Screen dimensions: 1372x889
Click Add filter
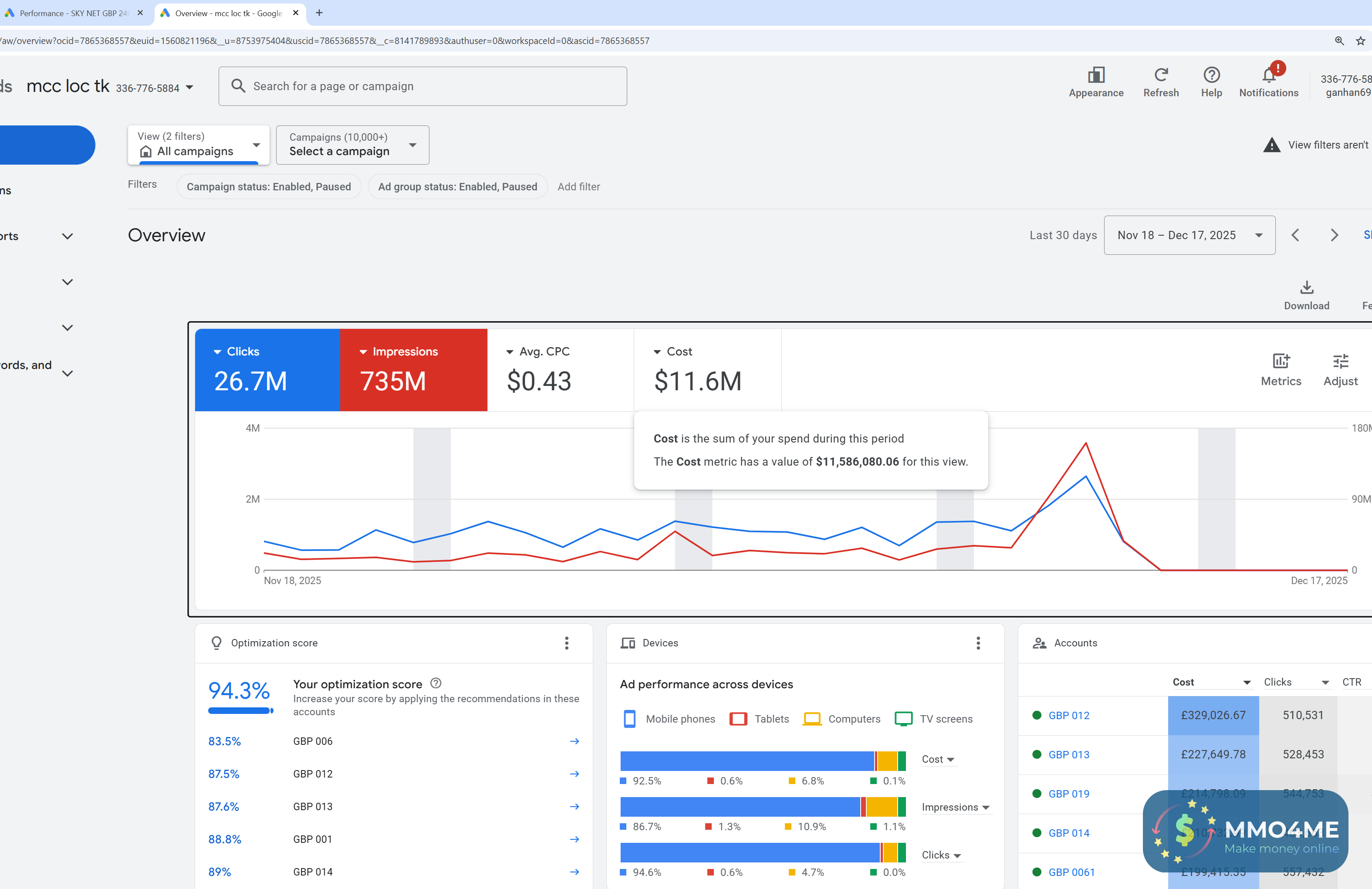click(x=578, y=187)
